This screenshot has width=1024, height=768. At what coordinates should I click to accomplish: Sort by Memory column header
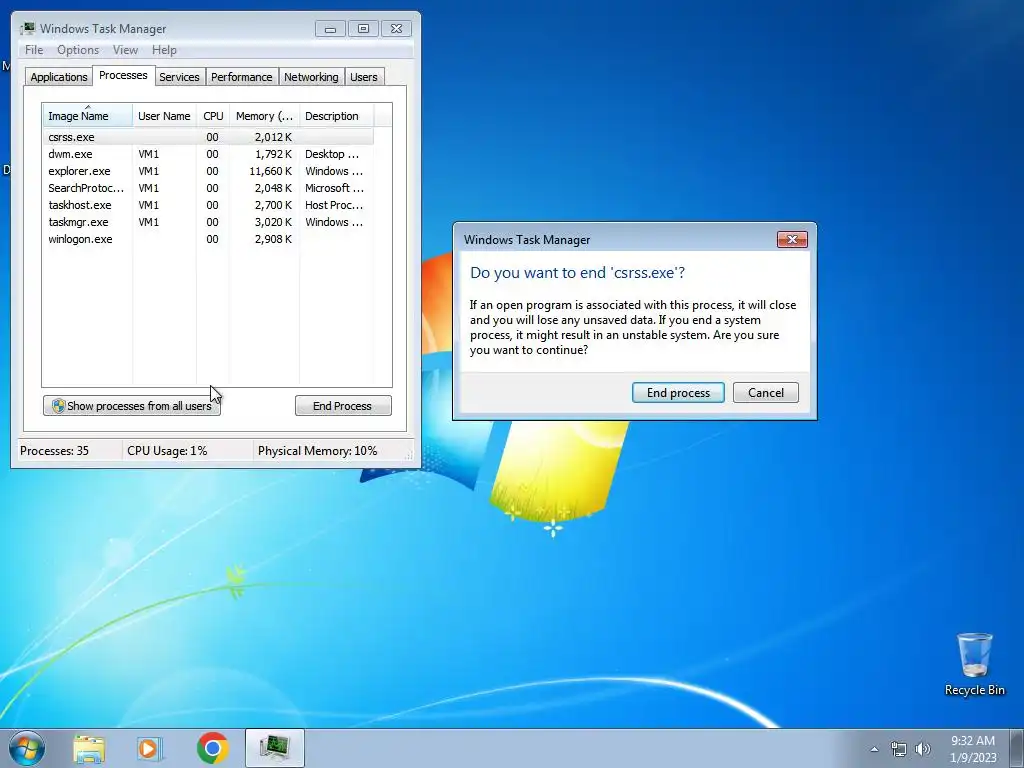pyautogui.click(x=264, y=116)
